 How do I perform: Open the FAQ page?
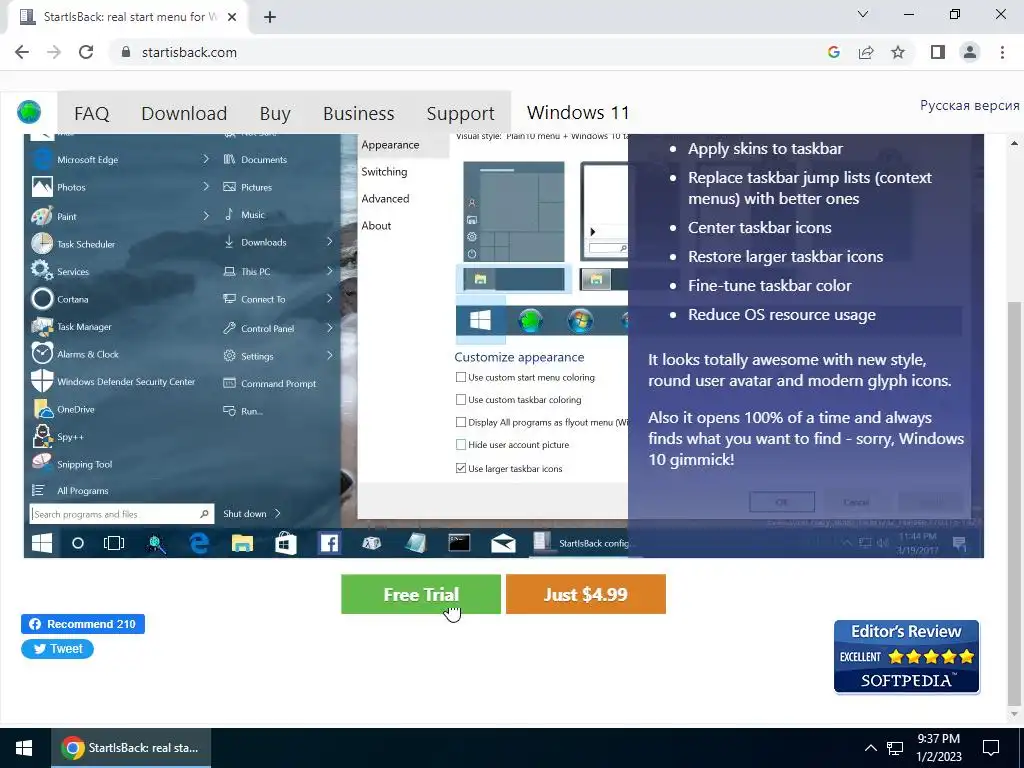[x=91, y=113]
